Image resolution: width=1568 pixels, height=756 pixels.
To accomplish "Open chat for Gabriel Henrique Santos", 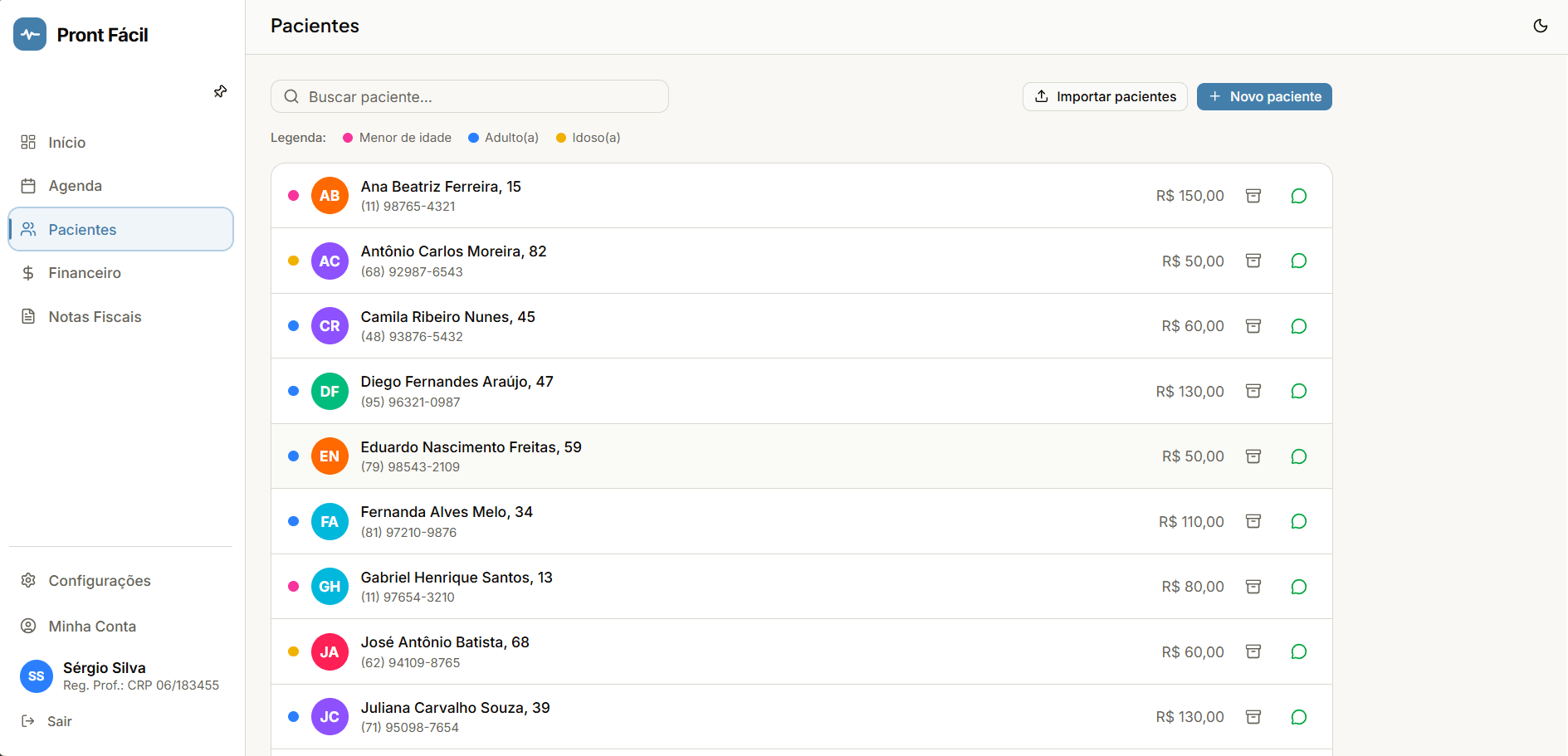I will tap(1299, 587).
